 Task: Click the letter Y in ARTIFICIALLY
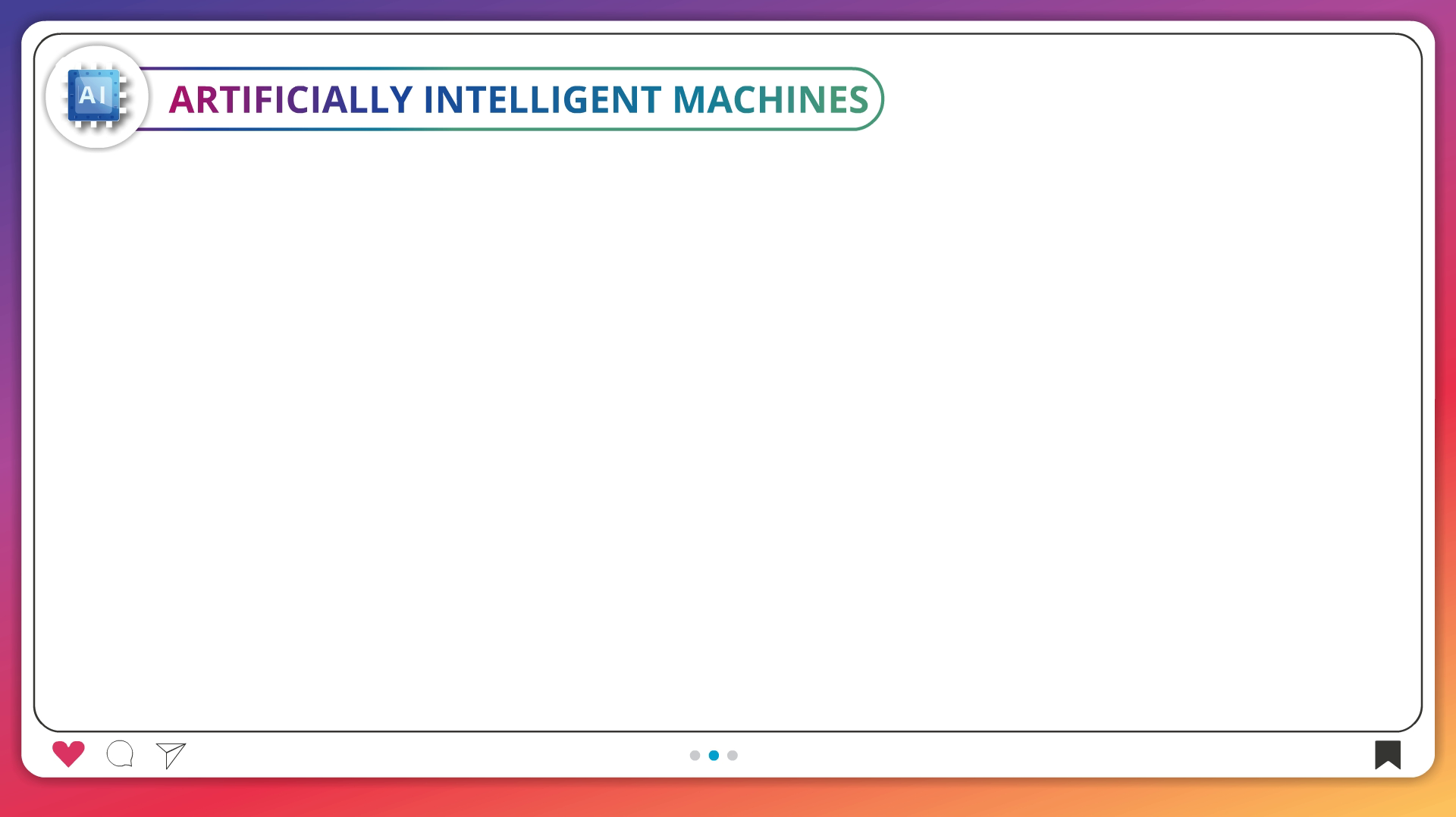(x=400, y=100)
